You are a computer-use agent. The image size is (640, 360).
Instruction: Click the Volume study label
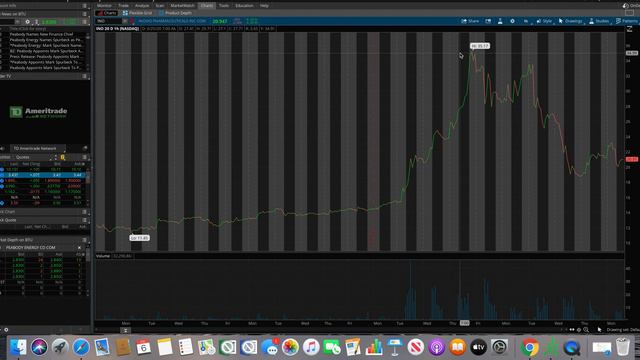(x=103, y=256)
